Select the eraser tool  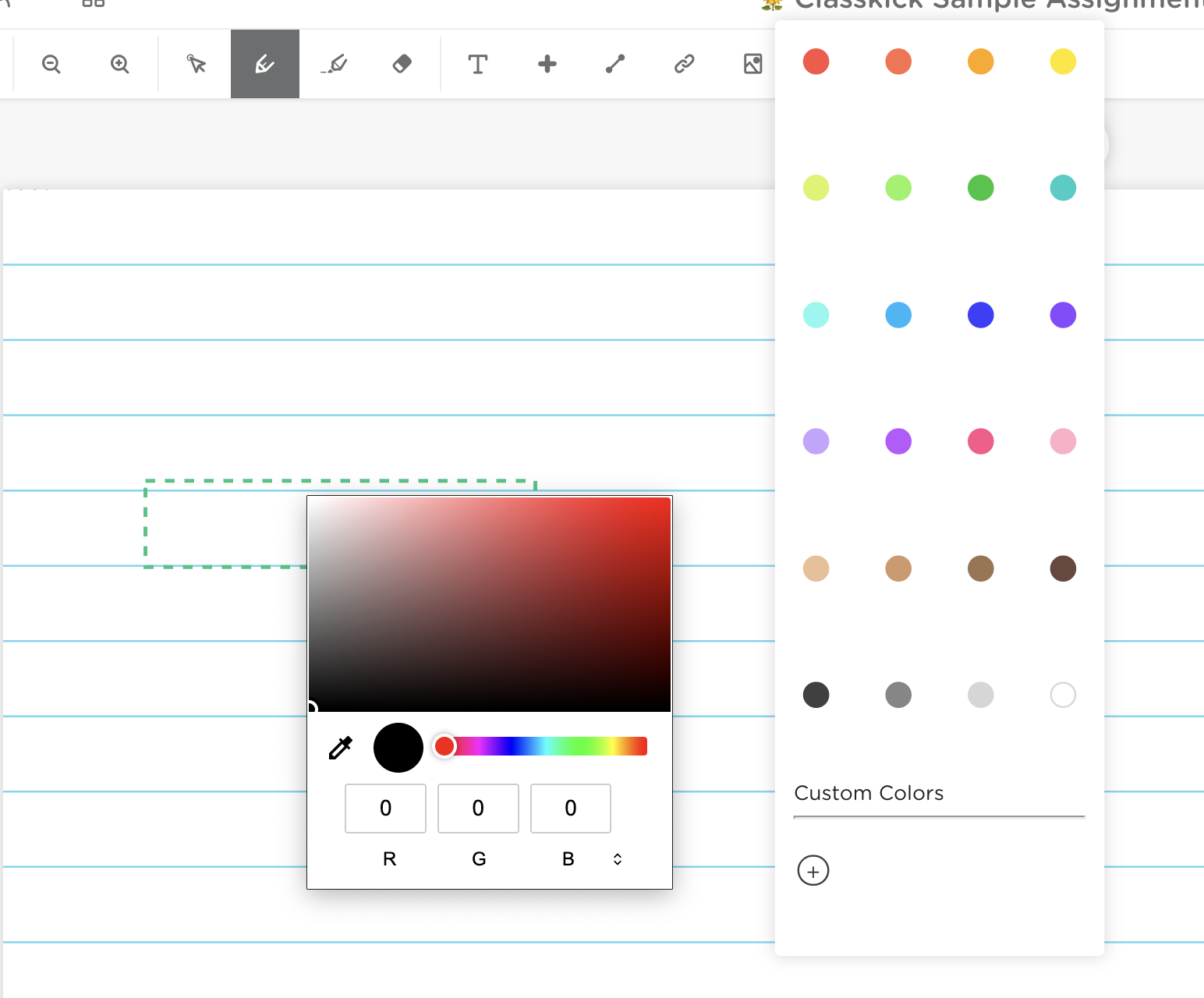coord(402,64)
